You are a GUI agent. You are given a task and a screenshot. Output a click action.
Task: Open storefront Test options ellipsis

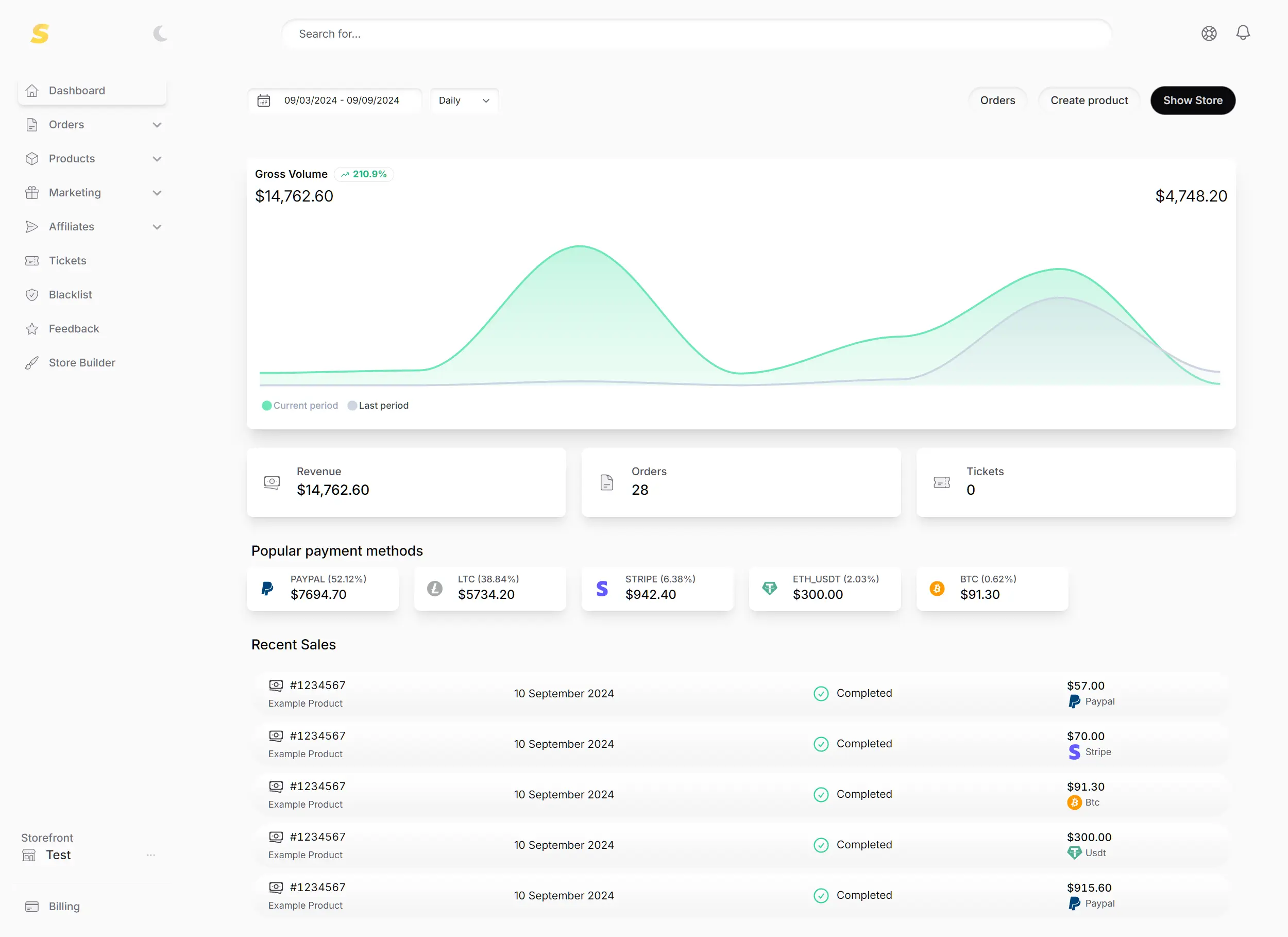pos(150,855)
